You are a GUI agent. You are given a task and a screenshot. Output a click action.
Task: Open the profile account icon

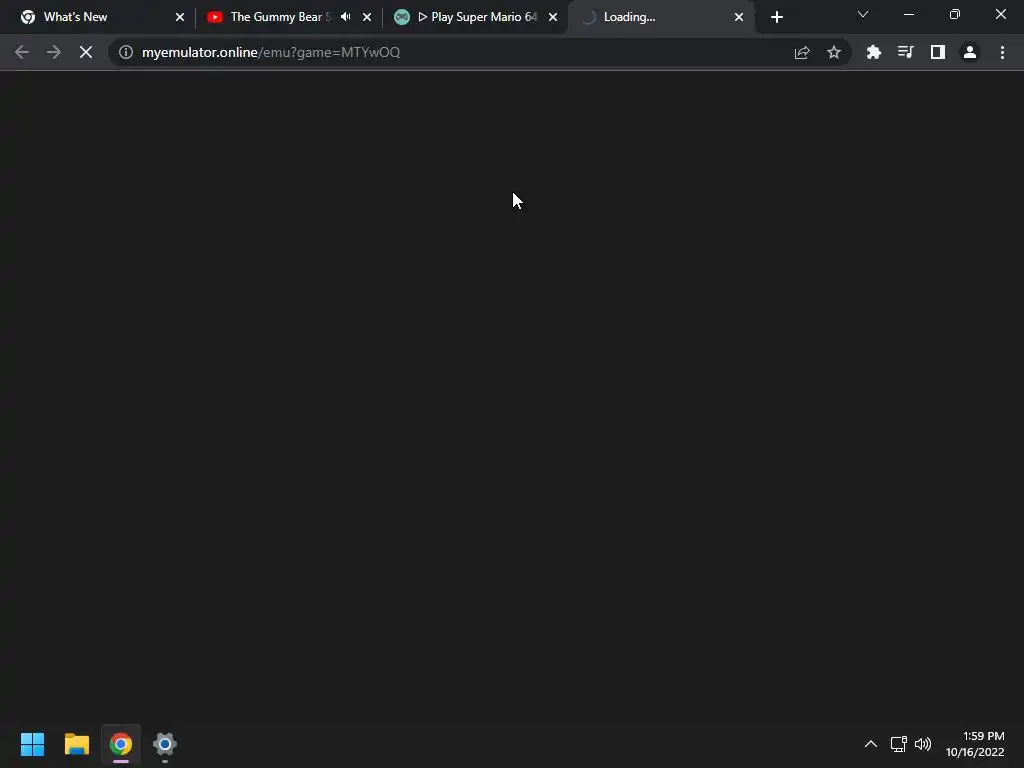[970, 52]
